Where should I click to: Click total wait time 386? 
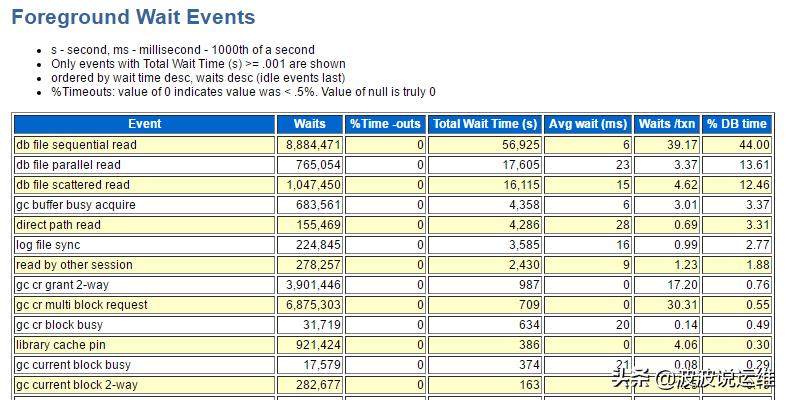[529, 345]
